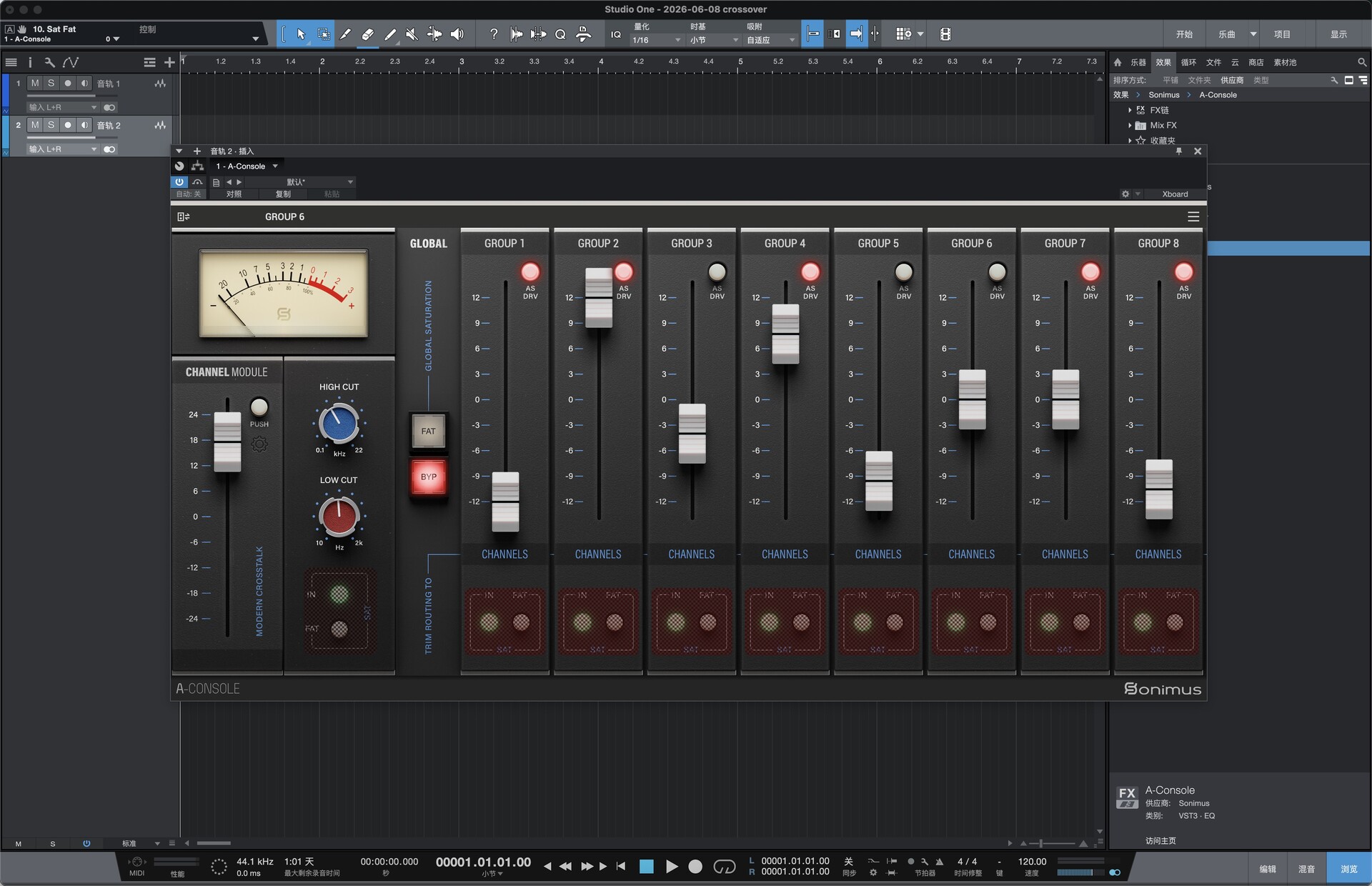Click the IQ button in toolbar

click(616, 34)
